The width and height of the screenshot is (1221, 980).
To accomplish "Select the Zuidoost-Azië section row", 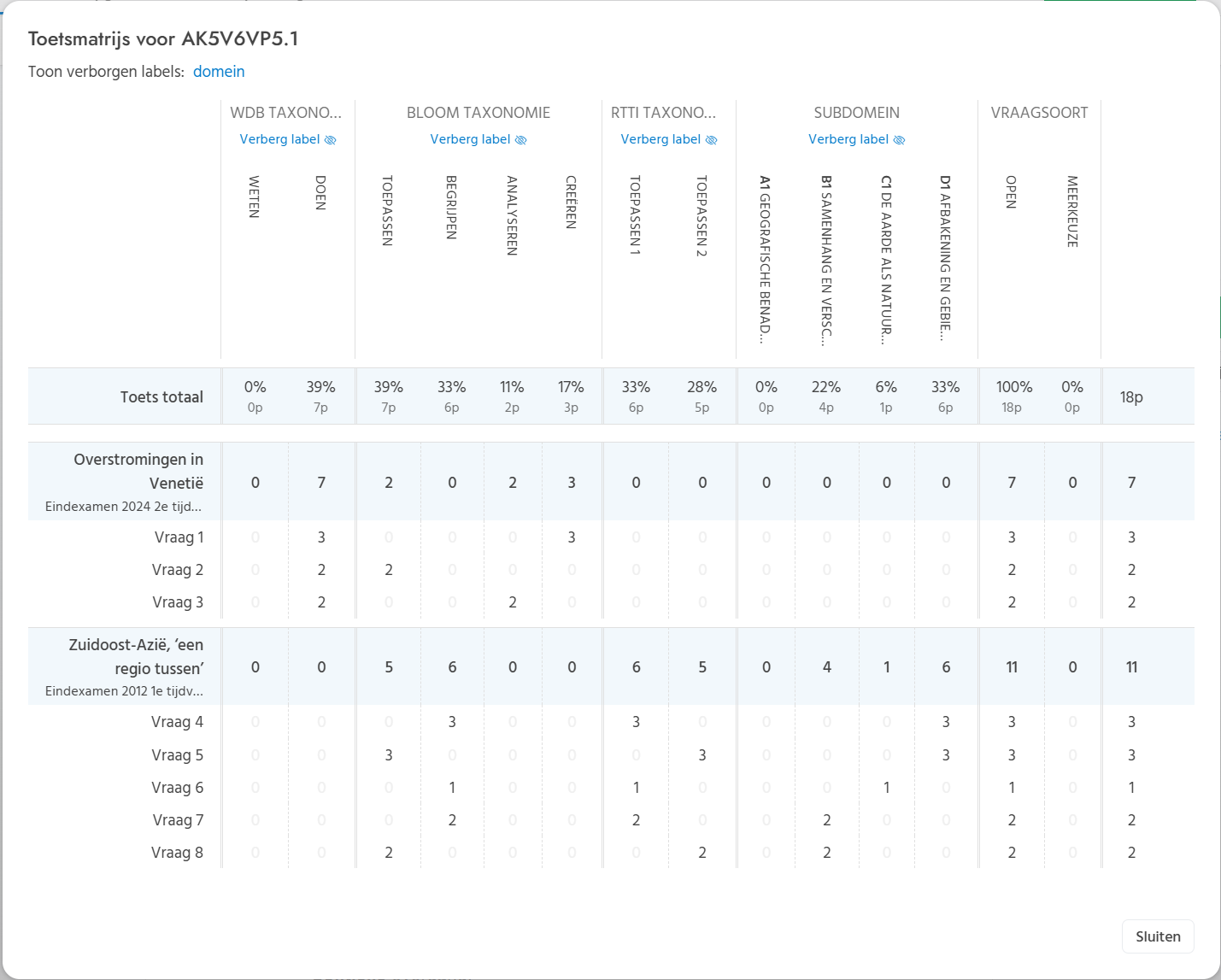I will [x=135, y=656].
